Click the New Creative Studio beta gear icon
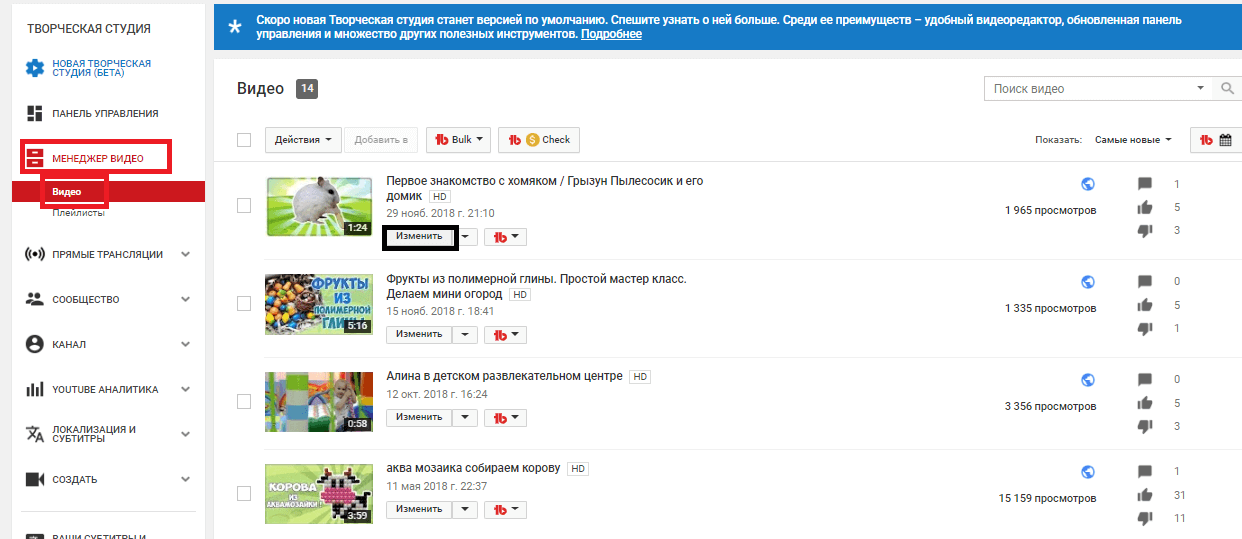The height and width of the screenshot is (539, 1242). (x=35, y=69)
